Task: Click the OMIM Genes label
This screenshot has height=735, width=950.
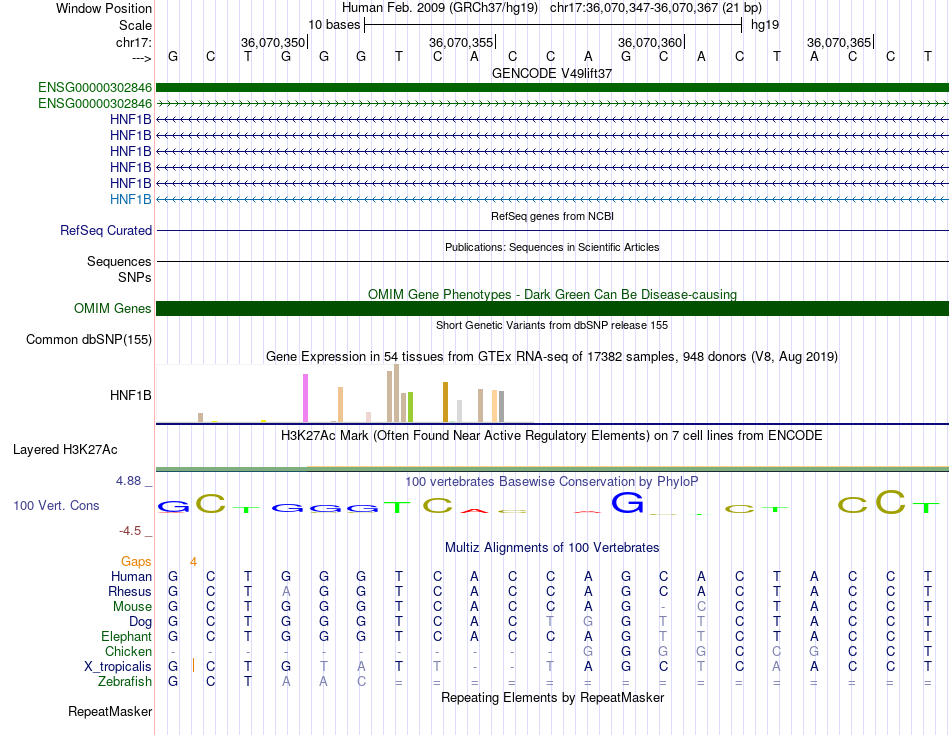Action: coord(112,308)
